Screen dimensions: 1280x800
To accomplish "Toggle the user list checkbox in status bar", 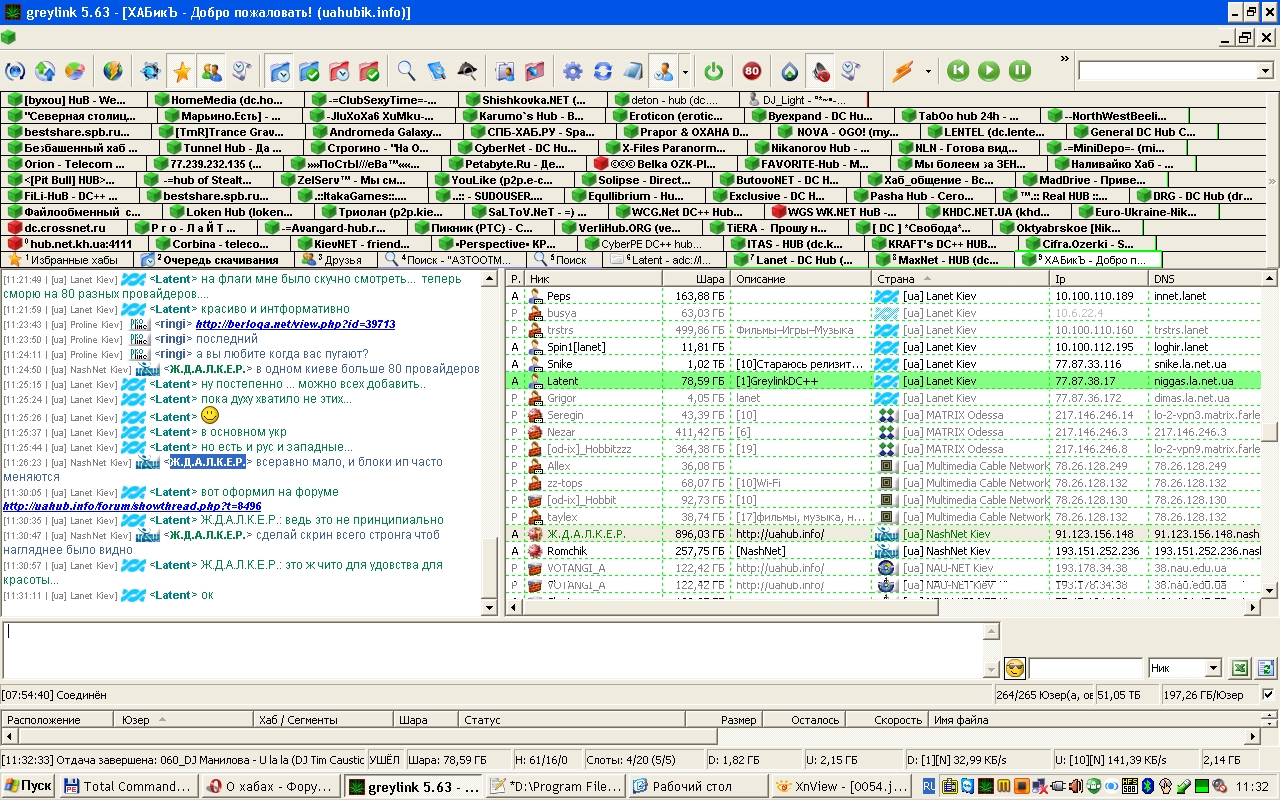I will coord(1268,694).
